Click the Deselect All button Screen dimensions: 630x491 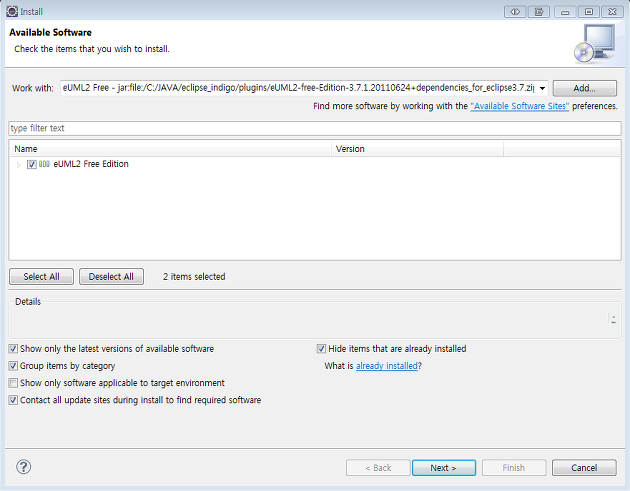click(x=111, y=276)
